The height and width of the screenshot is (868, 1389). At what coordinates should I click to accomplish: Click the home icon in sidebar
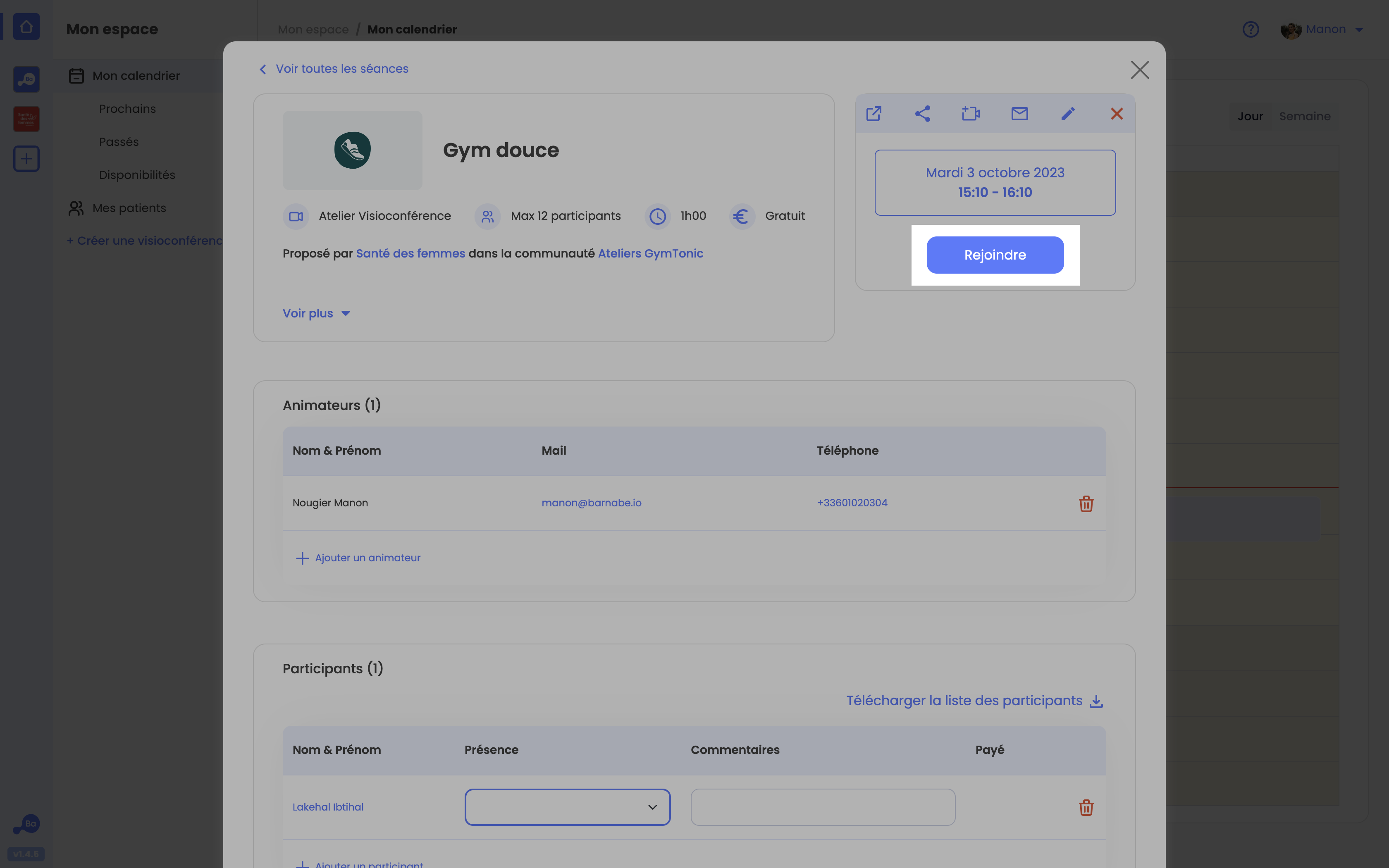click(x=26, y=26)
